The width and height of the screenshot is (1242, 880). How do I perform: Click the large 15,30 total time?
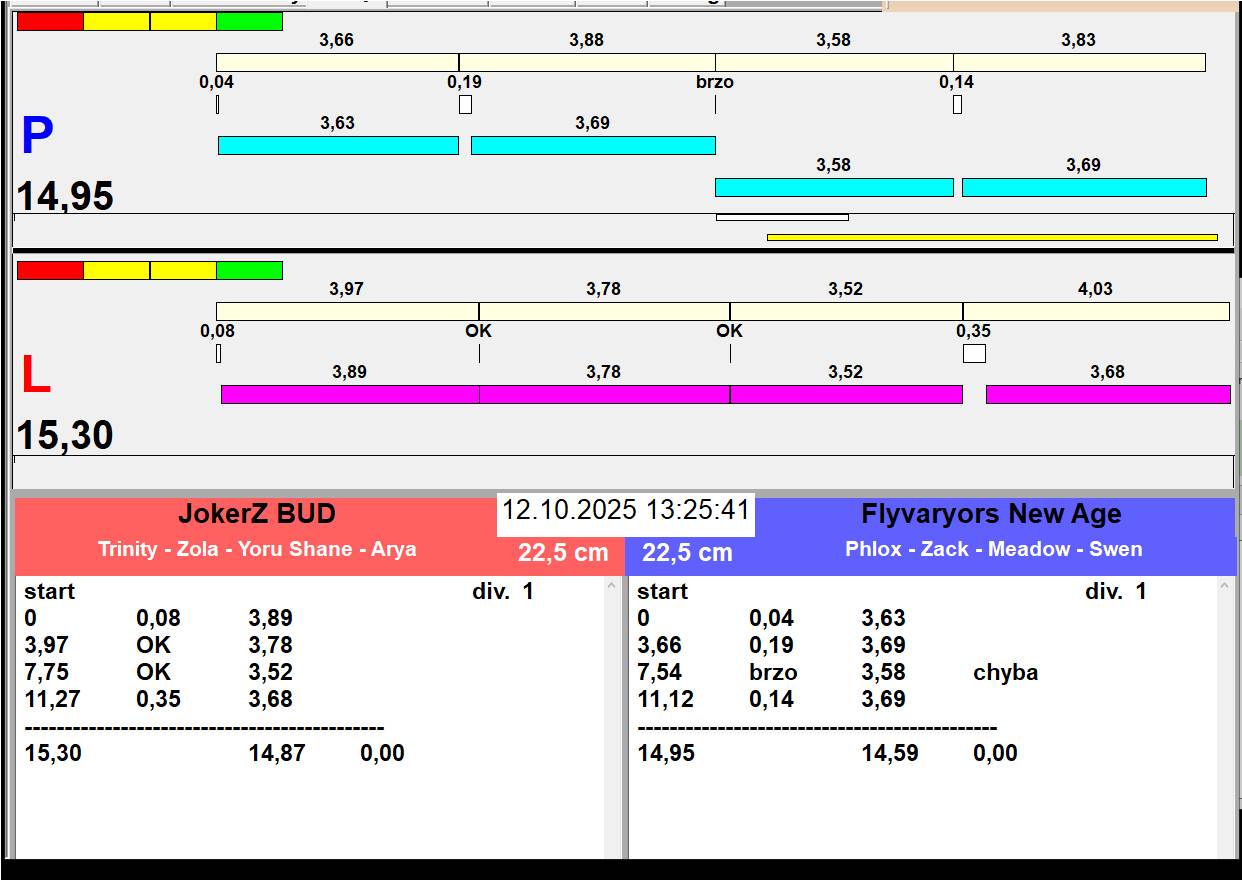[65, 435]
